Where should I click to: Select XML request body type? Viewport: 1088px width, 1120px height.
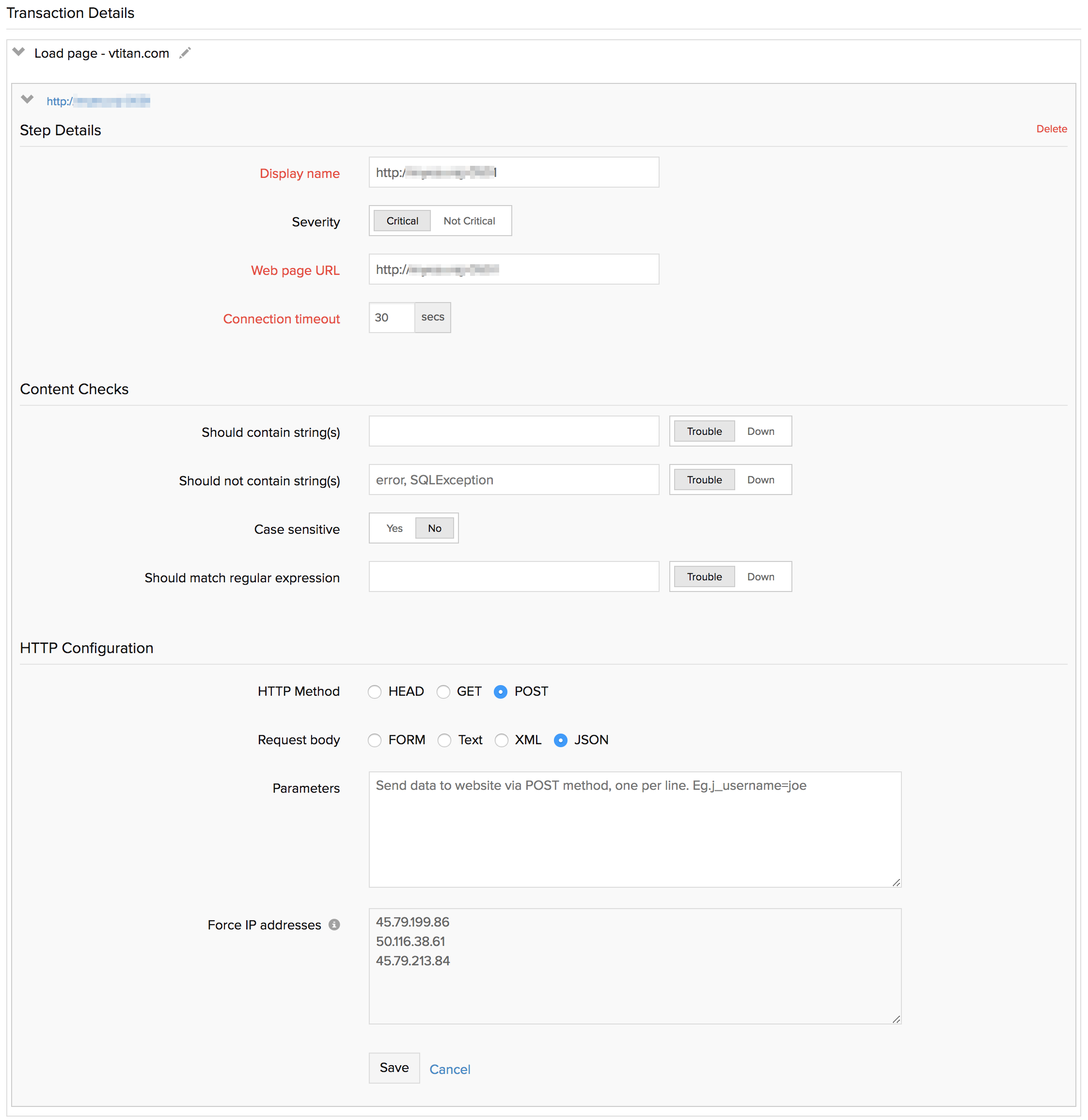pos(501,740)
